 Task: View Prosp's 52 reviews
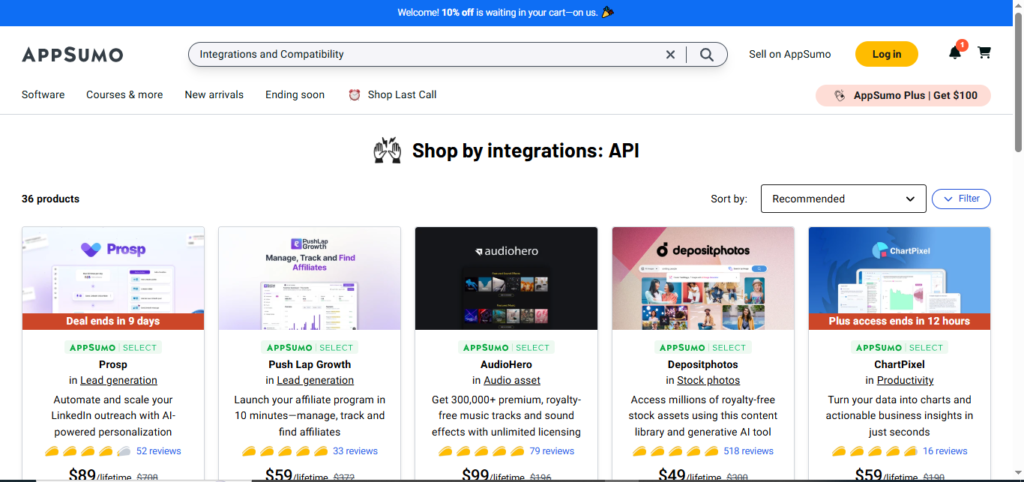[159, 451]
